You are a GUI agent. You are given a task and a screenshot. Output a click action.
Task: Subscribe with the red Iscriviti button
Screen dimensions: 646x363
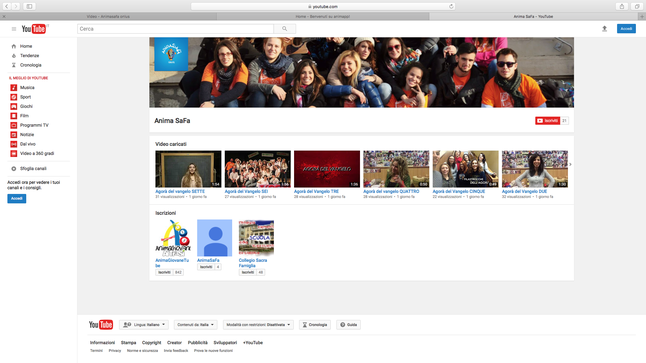pos(548,121)
